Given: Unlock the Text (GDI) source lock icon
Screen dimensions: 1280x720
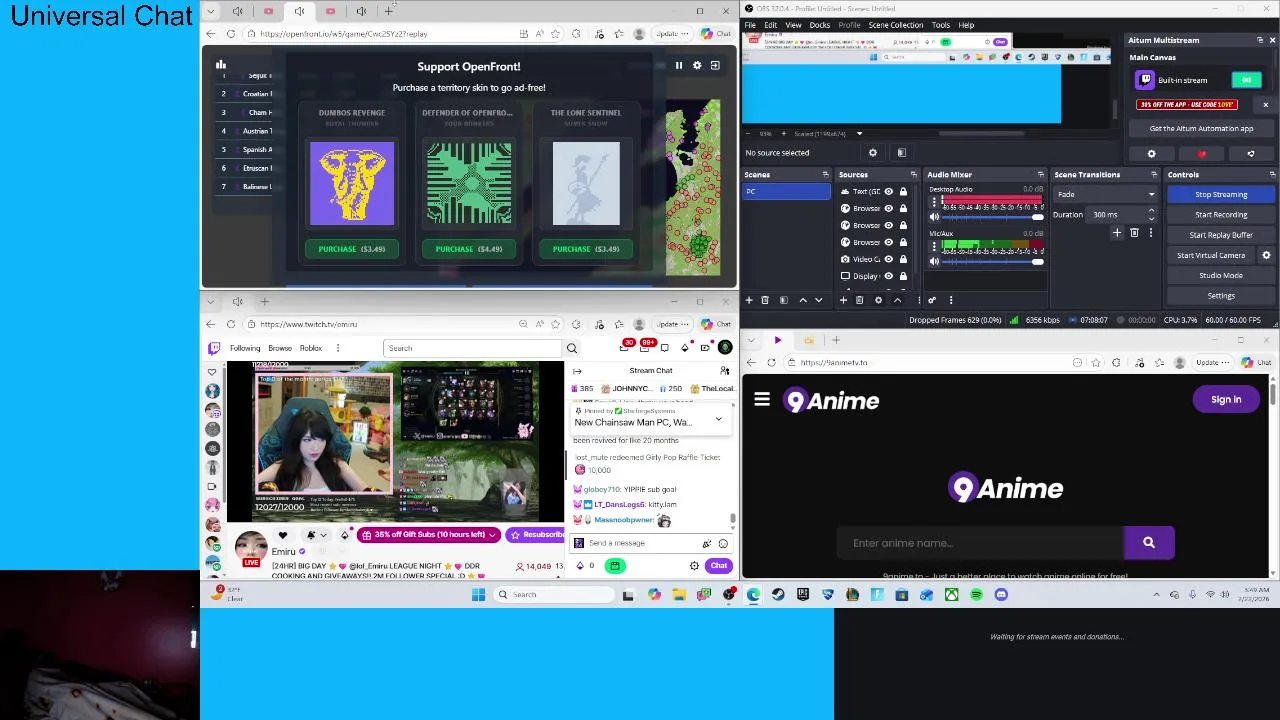Looking at the screenshot, I should (x=903, y=191).
